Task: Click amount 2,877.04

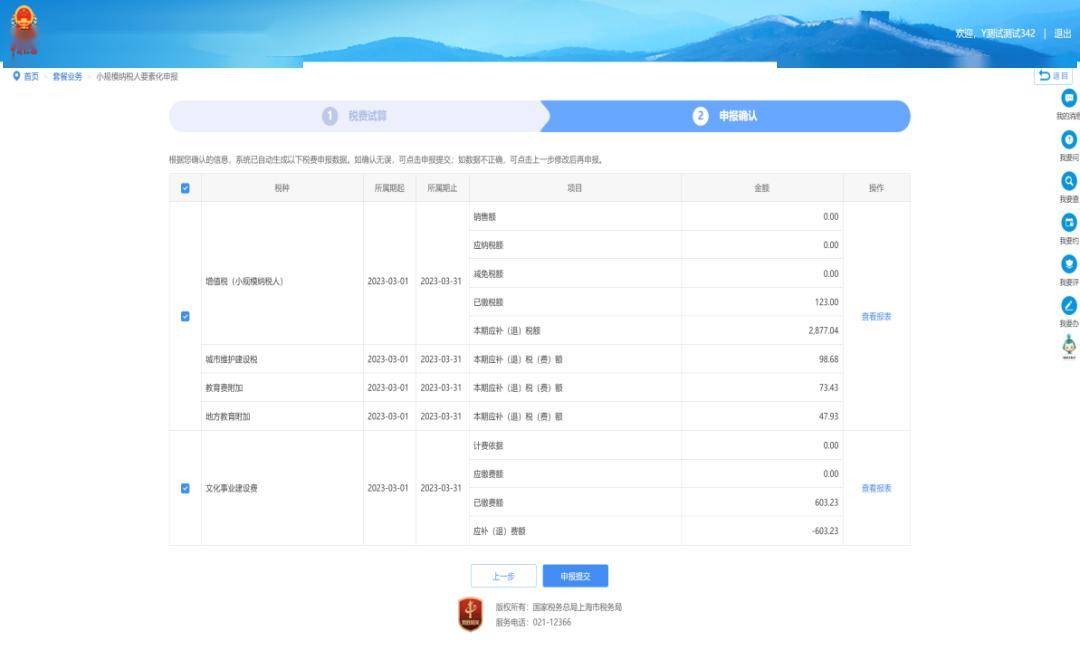Action: click(824, 331)
